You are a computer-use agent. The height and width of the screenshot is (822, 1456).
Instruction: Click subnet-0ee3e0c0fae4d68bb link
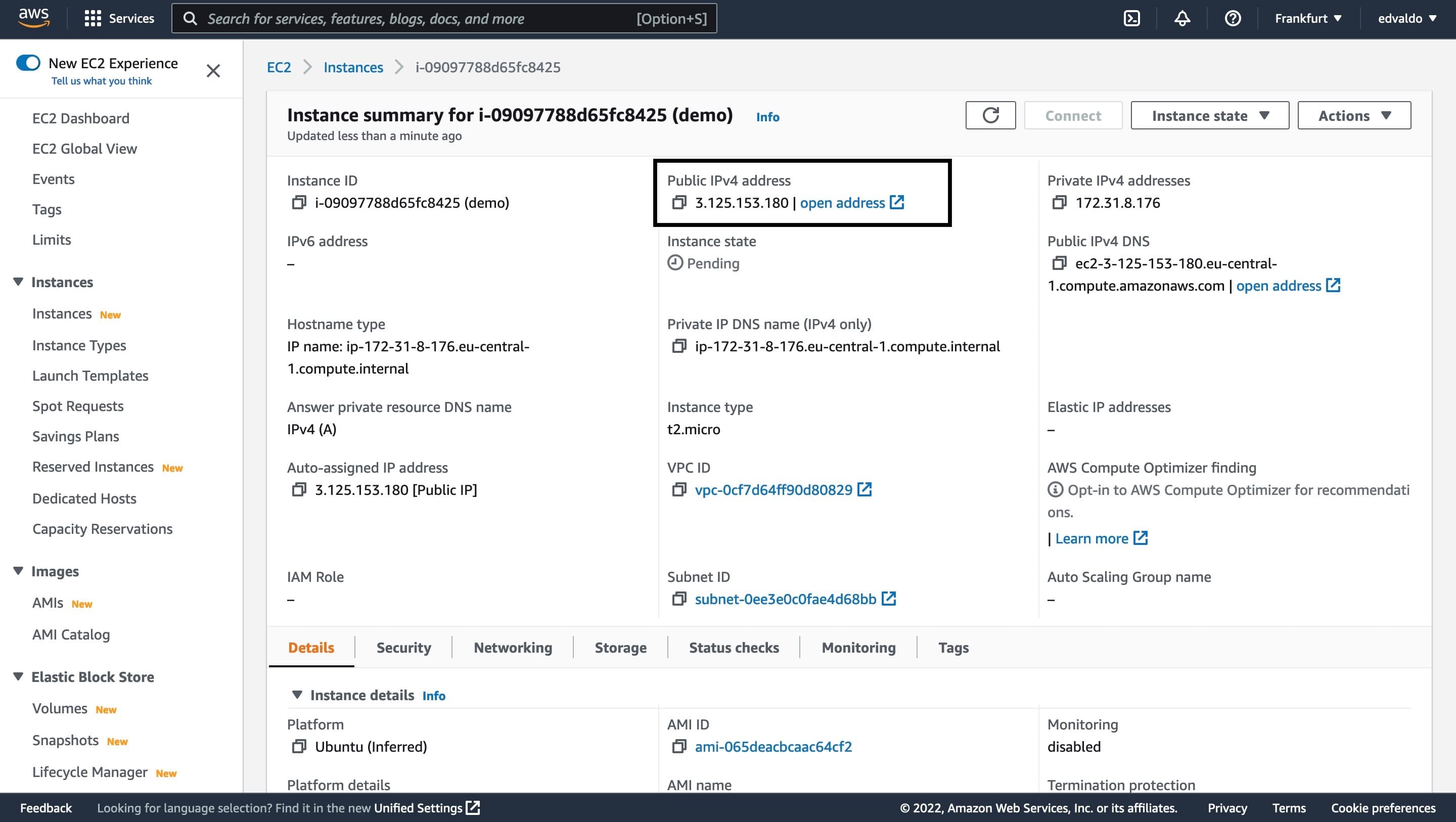tap(785, 599)
